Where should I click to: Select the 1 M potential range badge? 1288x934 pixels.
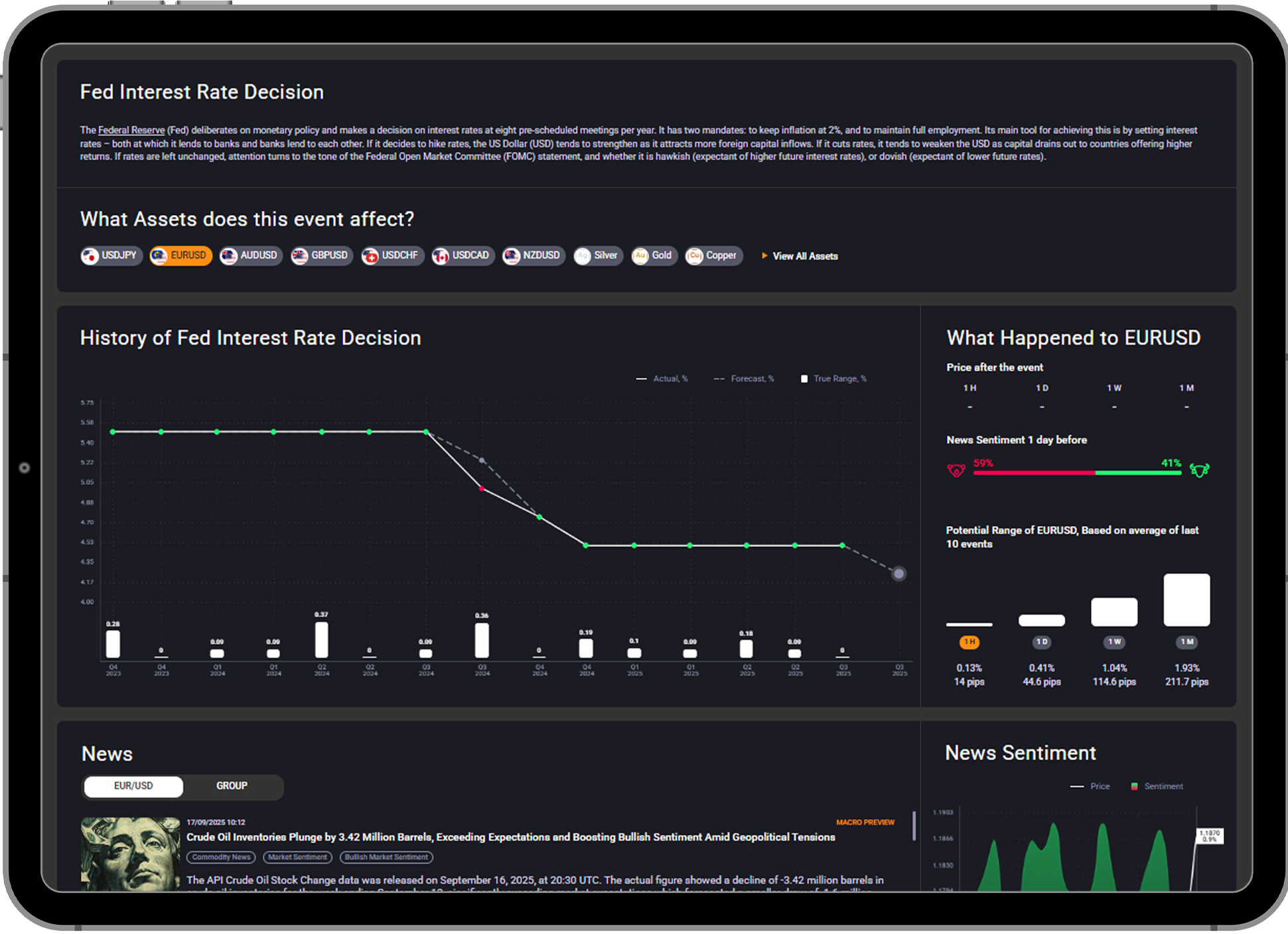click(x=1186, y=641)
